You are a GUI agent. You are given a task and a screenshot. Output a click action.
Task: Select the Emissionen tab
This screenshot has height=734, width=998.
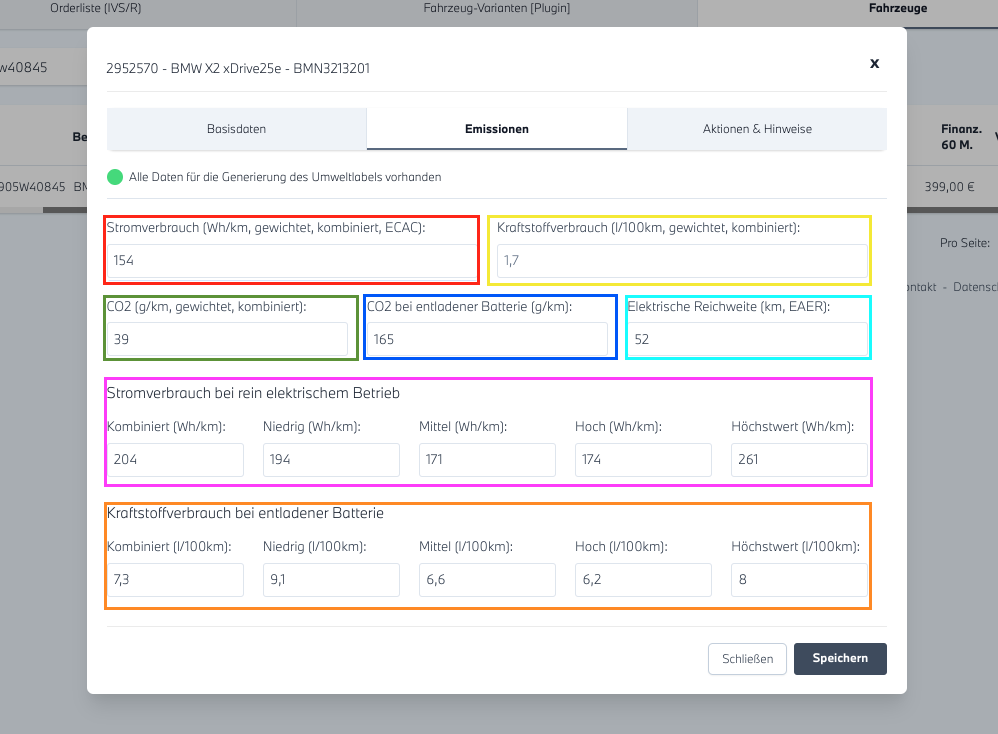[497, 129]
